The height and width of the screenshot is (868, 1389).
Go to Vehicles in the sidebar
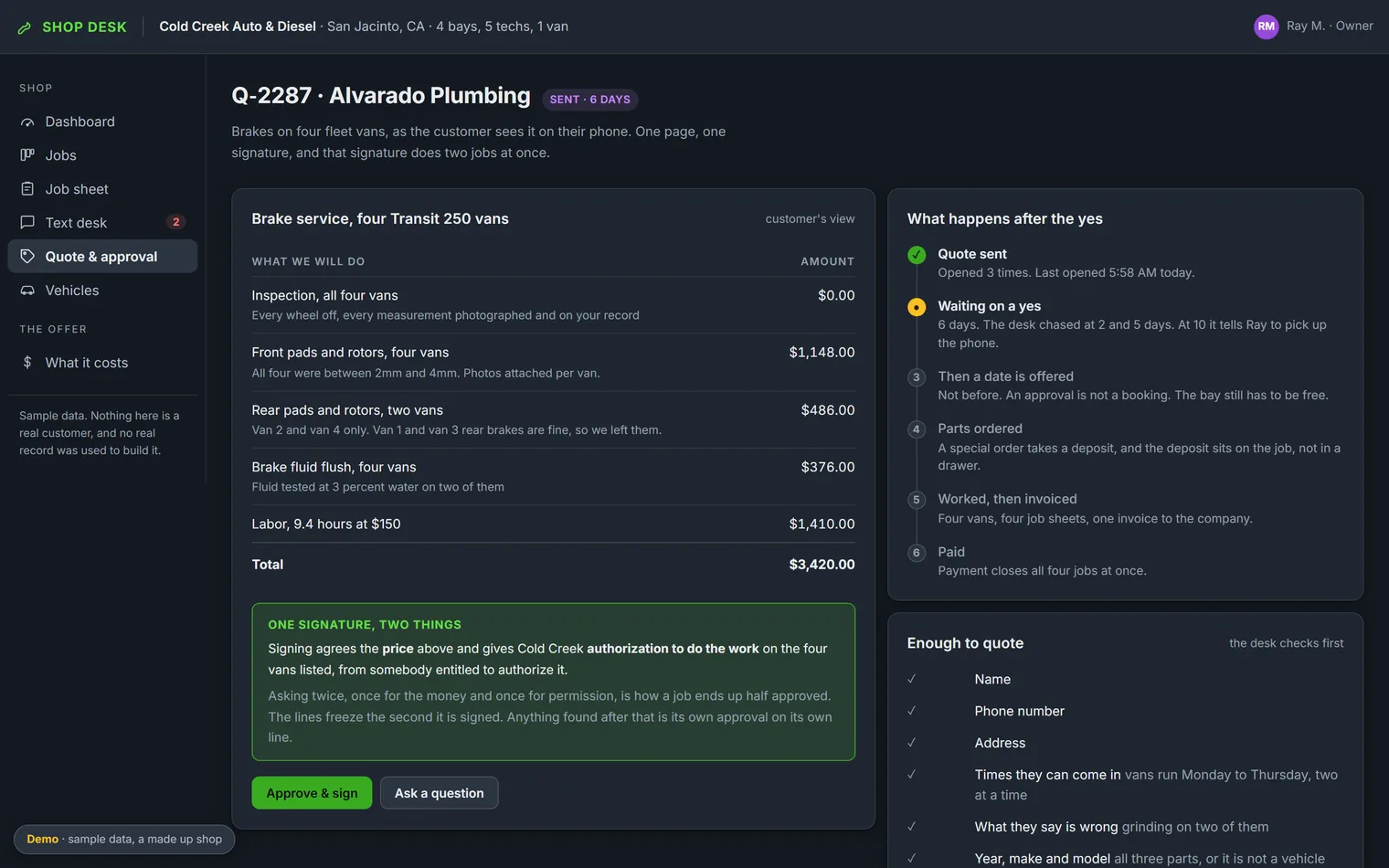[x=102, y=291]
